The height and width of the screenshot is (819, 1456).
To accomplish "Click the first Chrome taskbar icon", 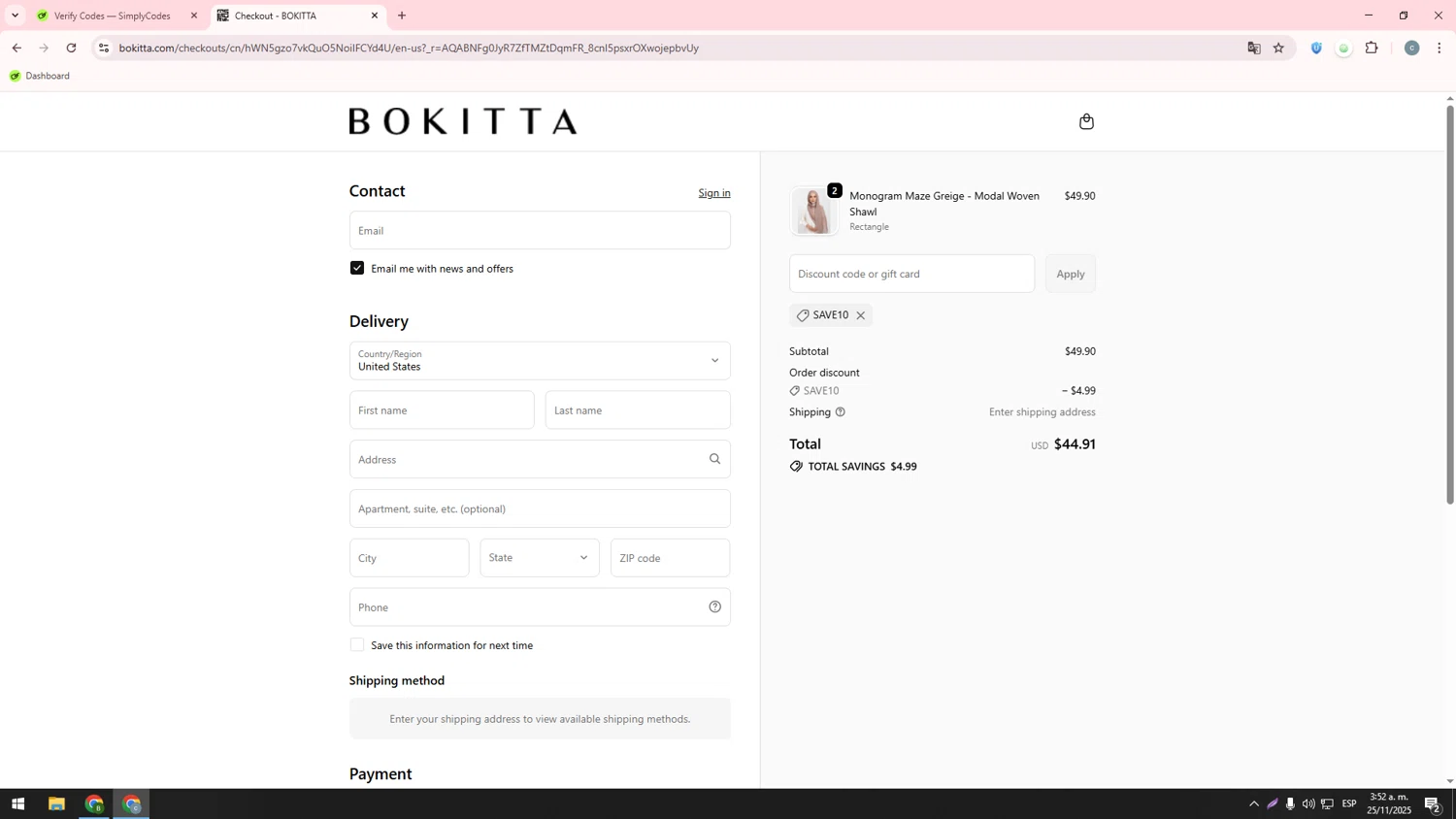I will pos(94,803).
